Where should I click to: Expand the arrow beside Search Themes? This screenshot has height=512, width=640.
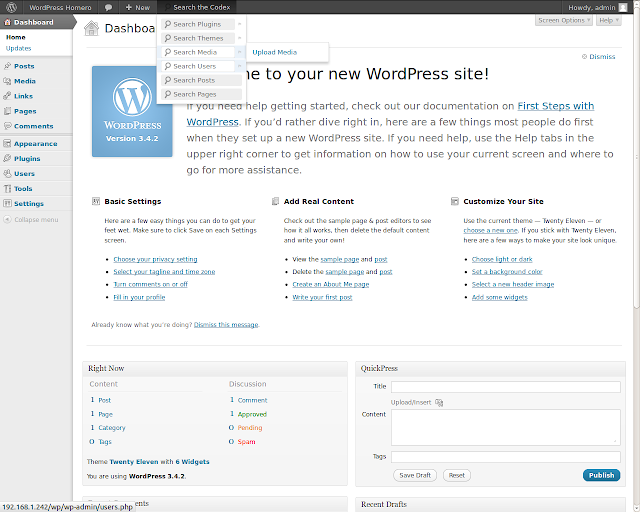[240, 38]
